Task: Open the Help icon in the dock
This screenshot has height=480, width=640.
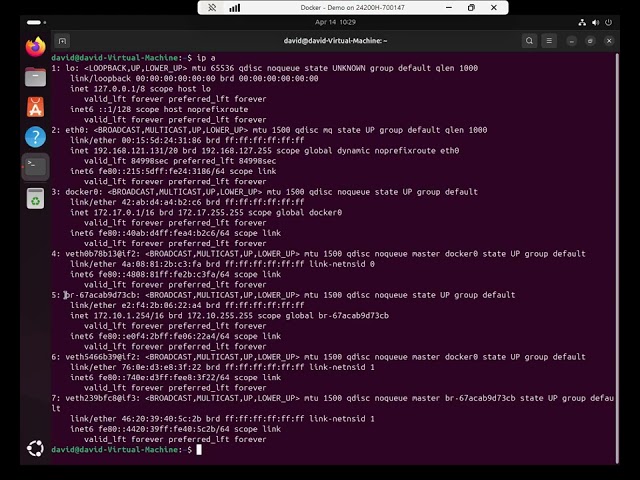Action: pyautogui.click(x=36, y=137)
